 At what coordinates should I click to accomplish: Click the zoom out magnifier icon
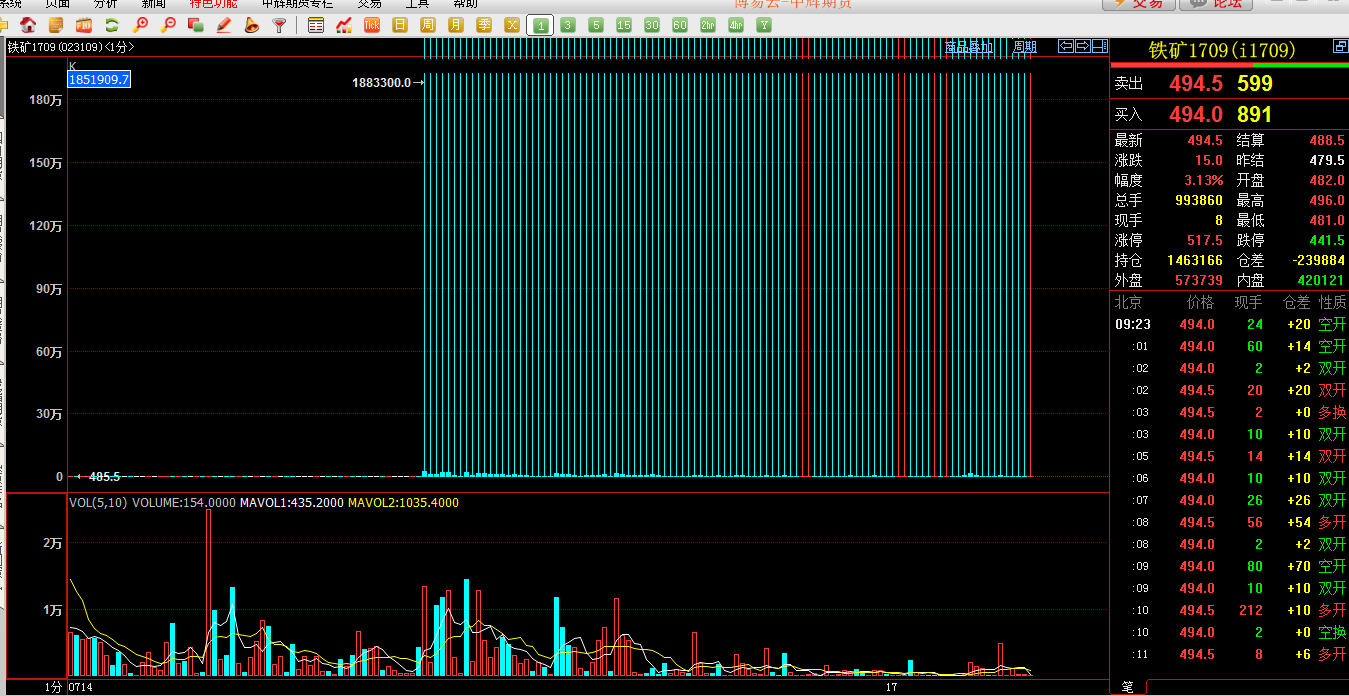point(168,24)
